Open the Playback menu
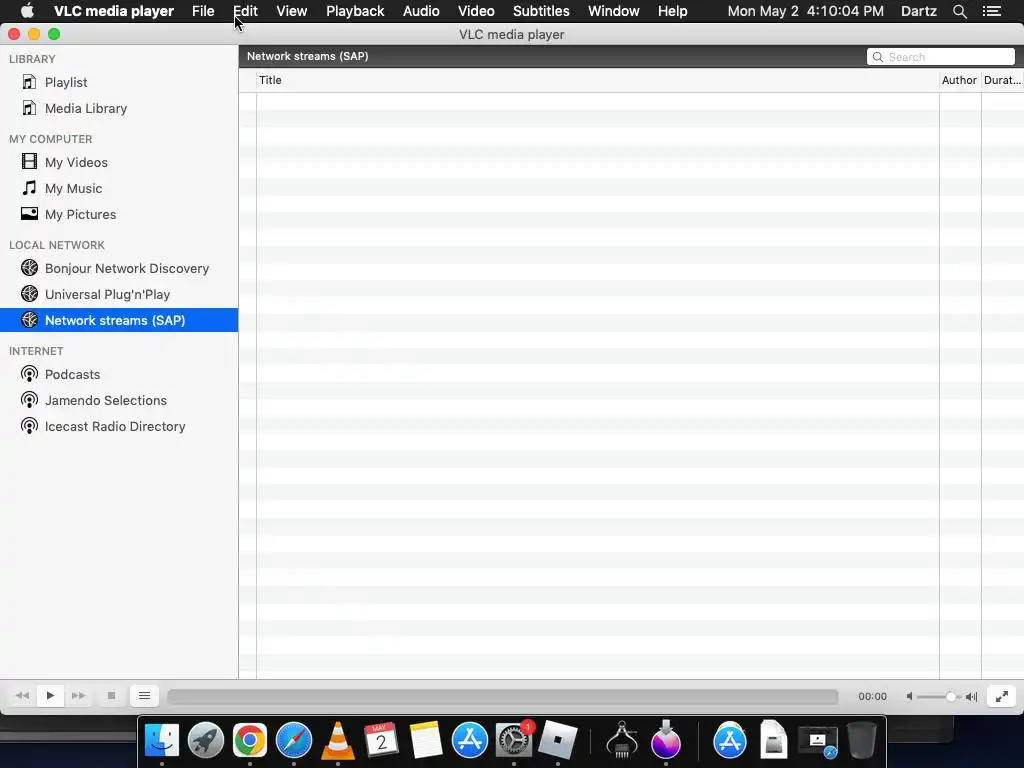The width and height of the screenshot is (1024, 768). tap(355, 11)
